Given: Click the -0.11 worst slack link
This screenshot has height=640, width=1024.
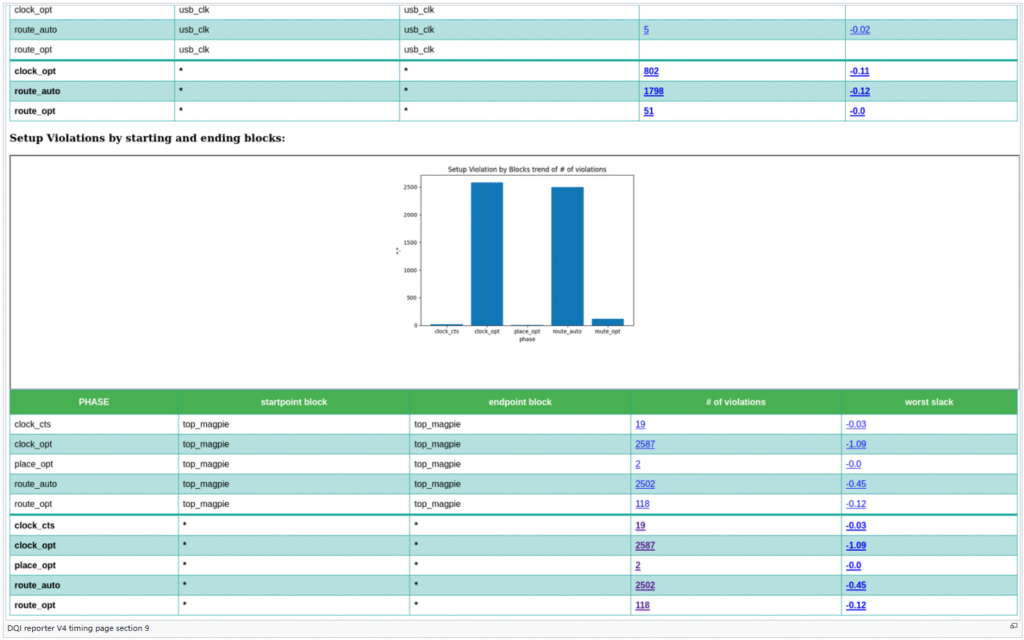Looking at the screenshot, I should click(859, 71).
